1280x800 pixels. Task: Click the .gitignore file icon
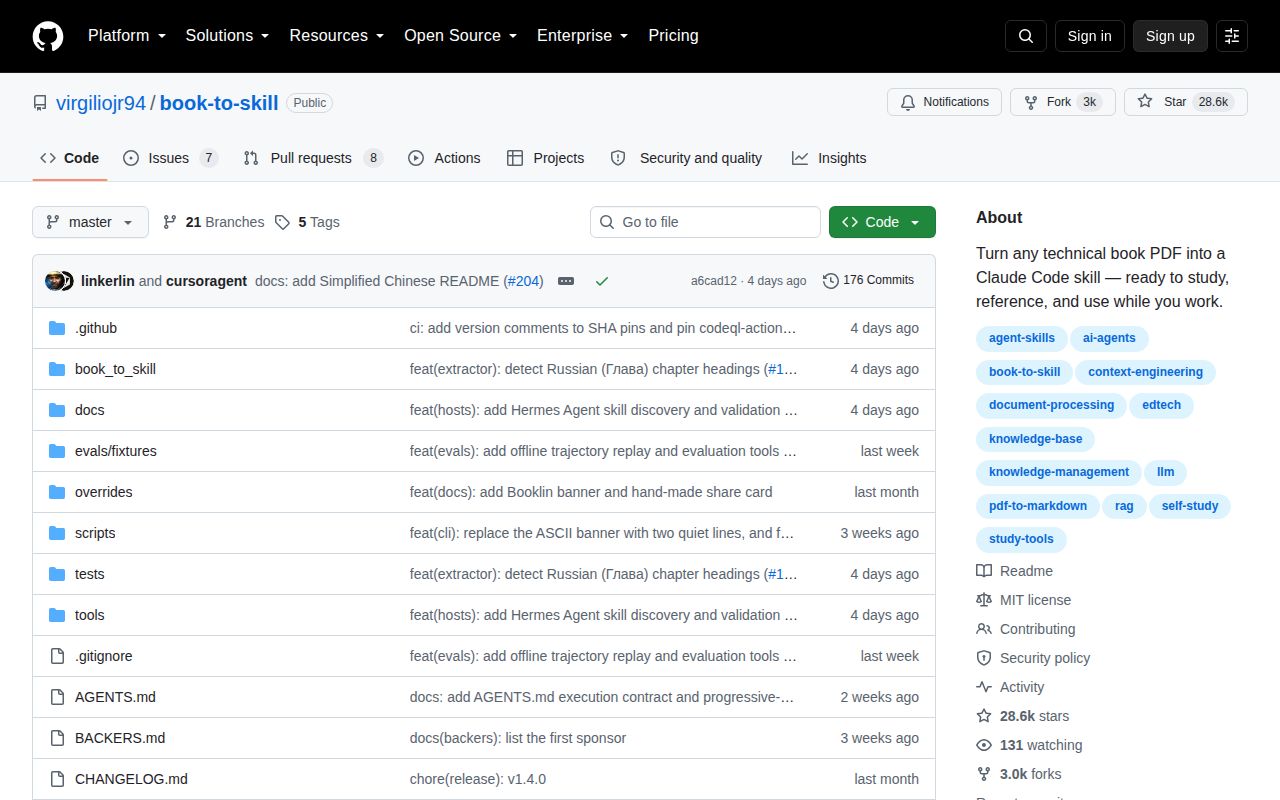click(x=57, y=656)
